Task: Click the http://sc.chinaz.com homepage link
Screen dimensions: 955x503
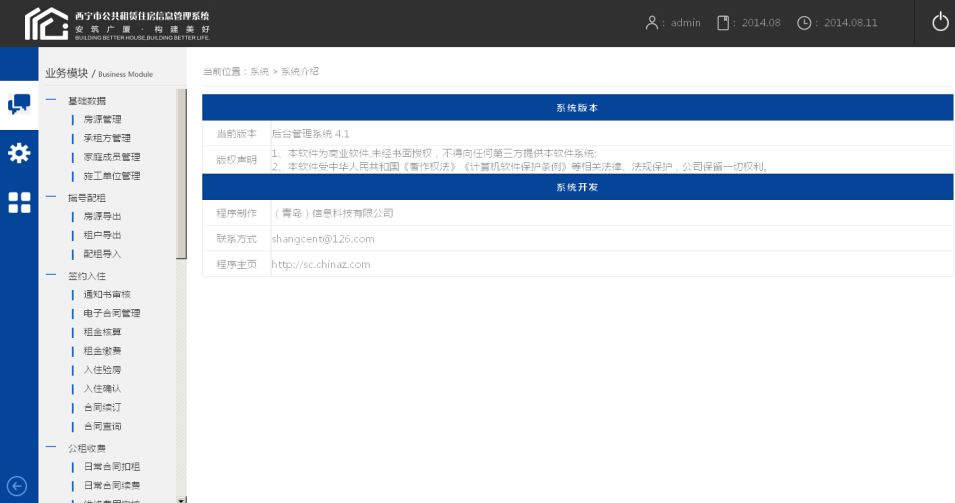Action: (x=320, y=265)
